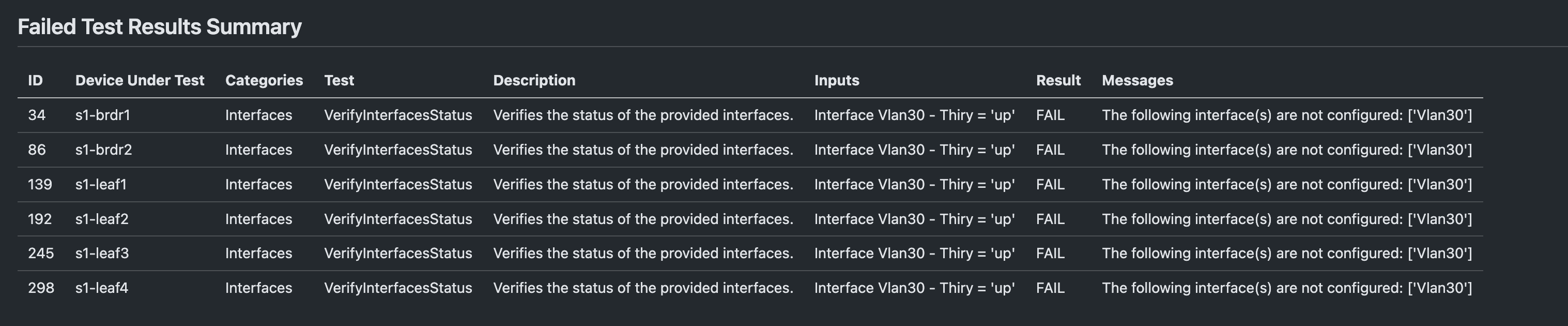The height and width of the screenshot is (326, 1568).
Task: Click VerifyInterfacesStatus in the s1-leaf2 row
Action: [397, 219]
